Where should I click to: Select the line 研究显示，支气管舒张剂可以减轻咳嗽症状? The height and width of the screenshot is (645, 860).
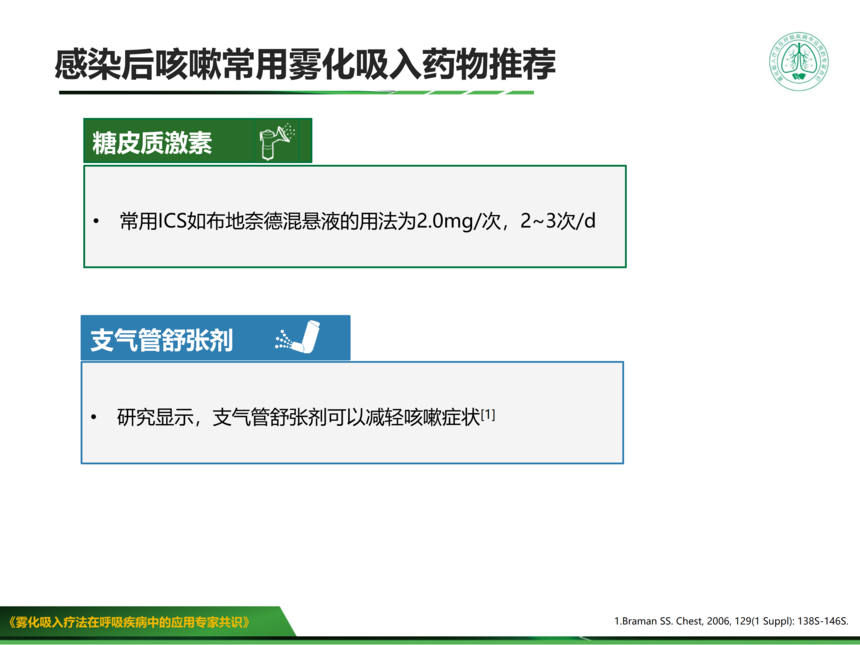click(x=298, y=417)
